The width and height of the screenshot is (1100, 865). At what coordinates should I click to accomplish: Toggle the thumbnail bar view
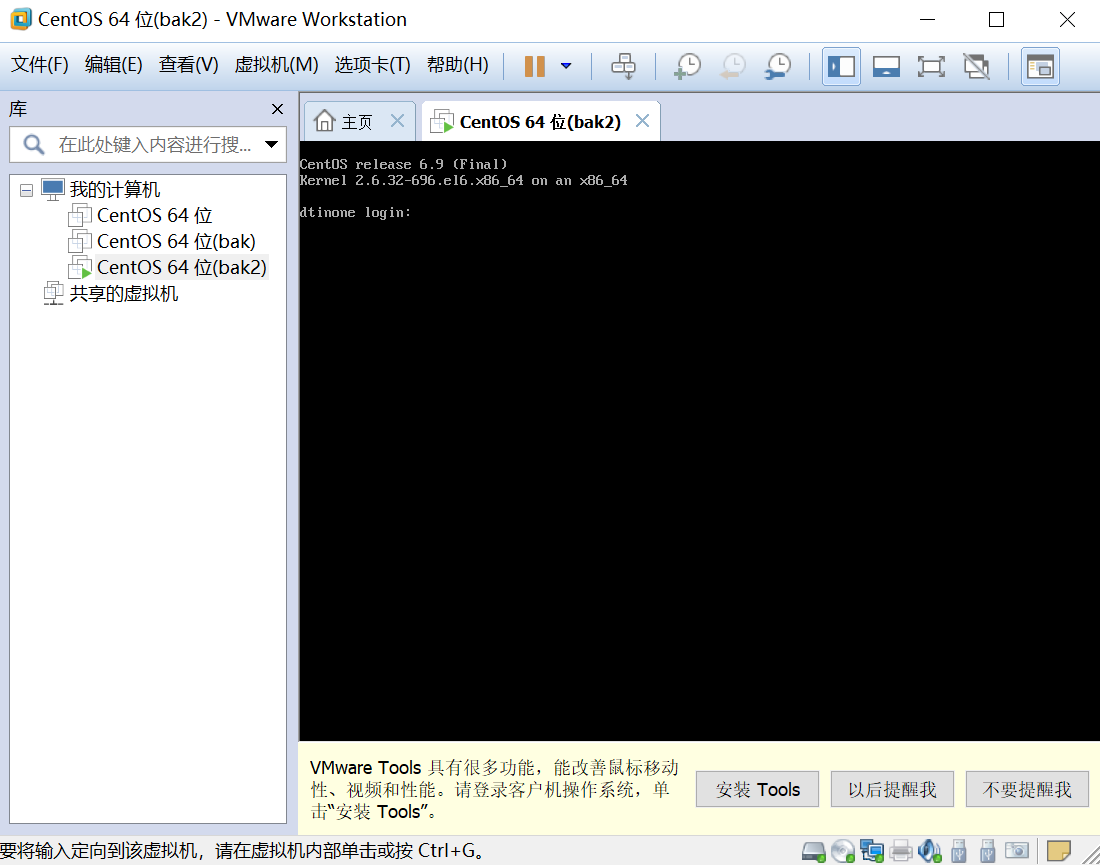point(886,67)
